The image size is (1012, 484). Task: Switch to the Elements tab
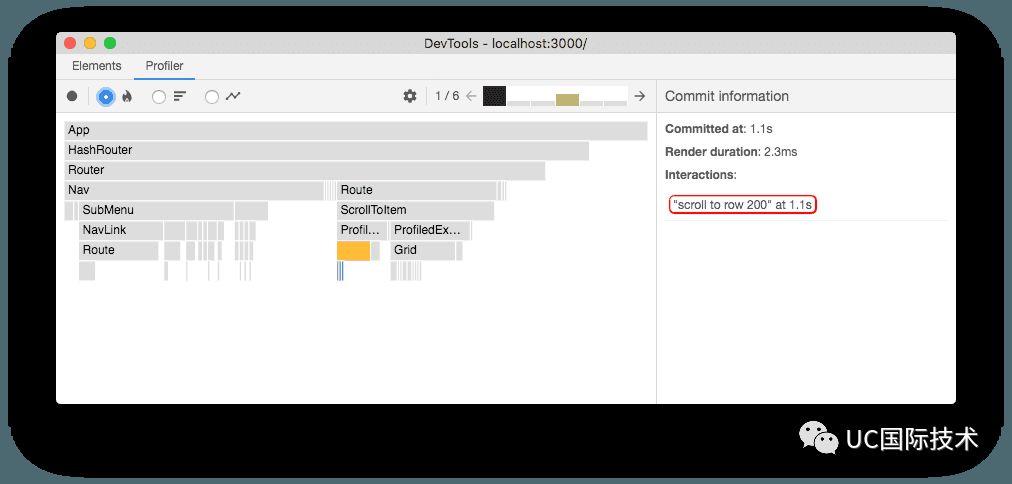point(97,66)
